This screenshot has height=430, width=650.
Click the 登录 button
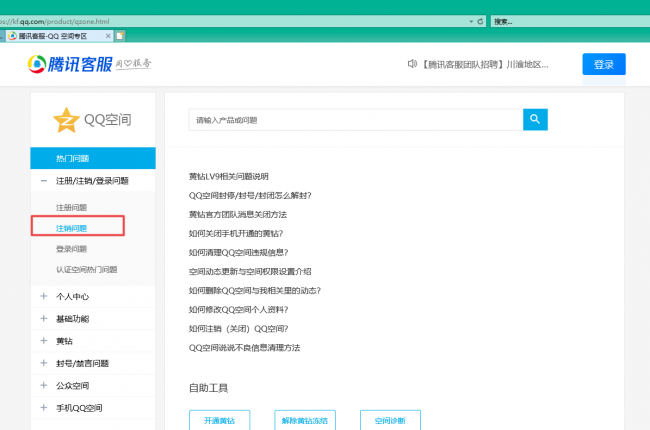pos(604,64)
